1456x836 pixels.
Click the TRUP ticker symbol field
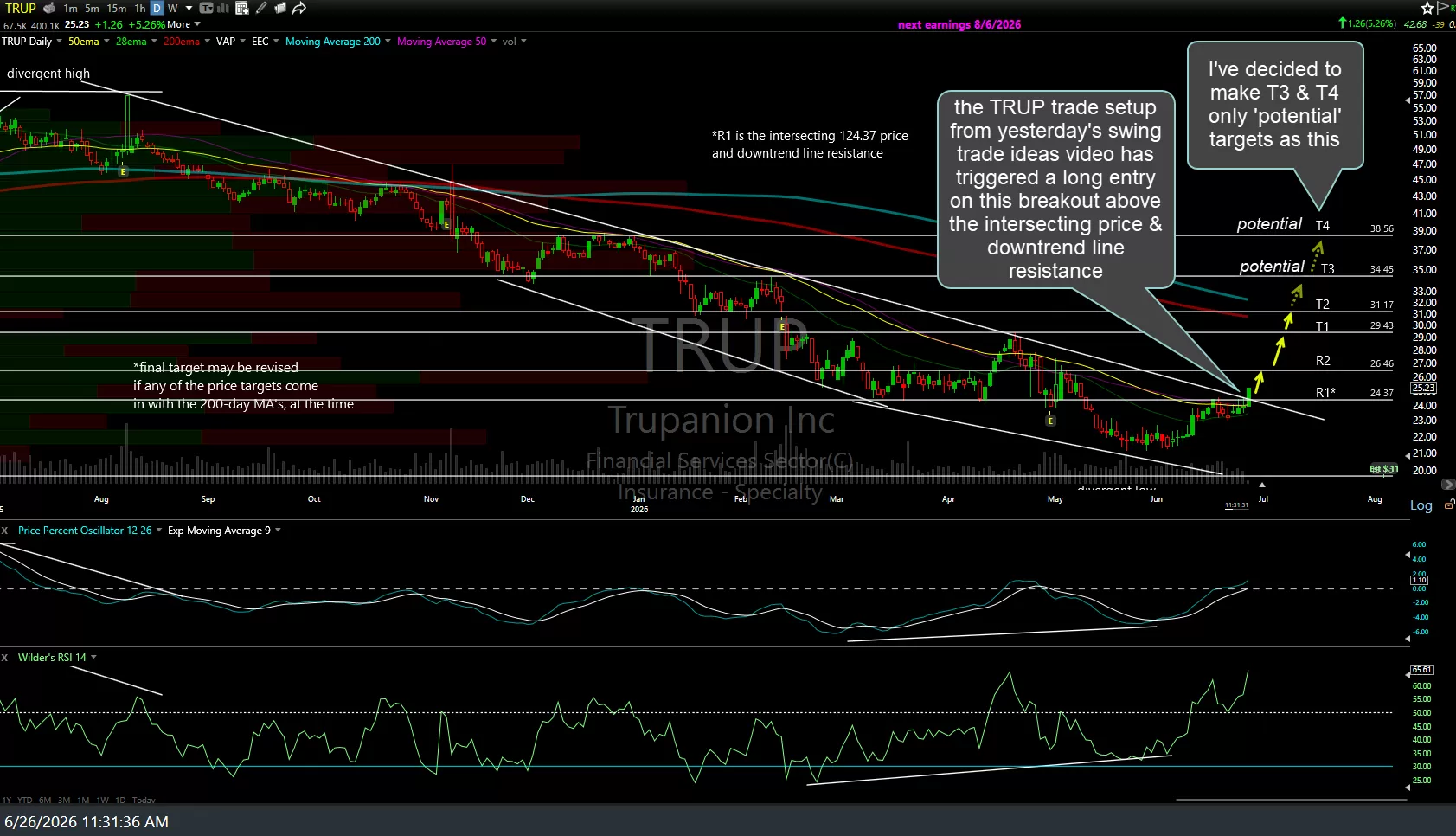pos(21,8)
